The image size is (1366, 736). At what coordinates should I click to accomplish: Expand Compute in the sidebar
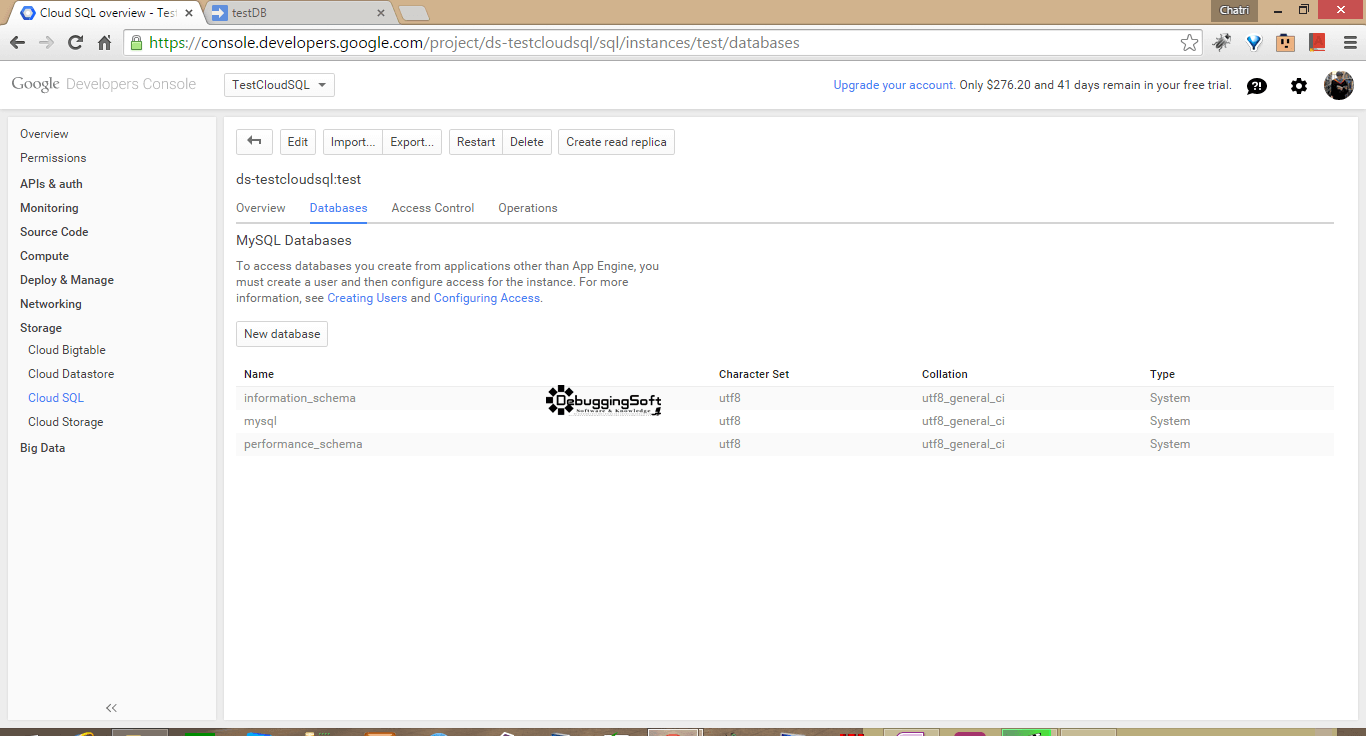click(44, 256)
